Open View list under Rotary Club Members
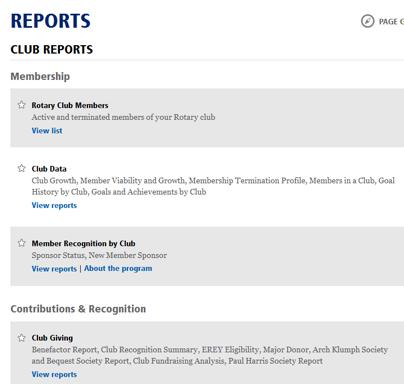The height and width of the screenshot is (384, 404). click(47, 131)
